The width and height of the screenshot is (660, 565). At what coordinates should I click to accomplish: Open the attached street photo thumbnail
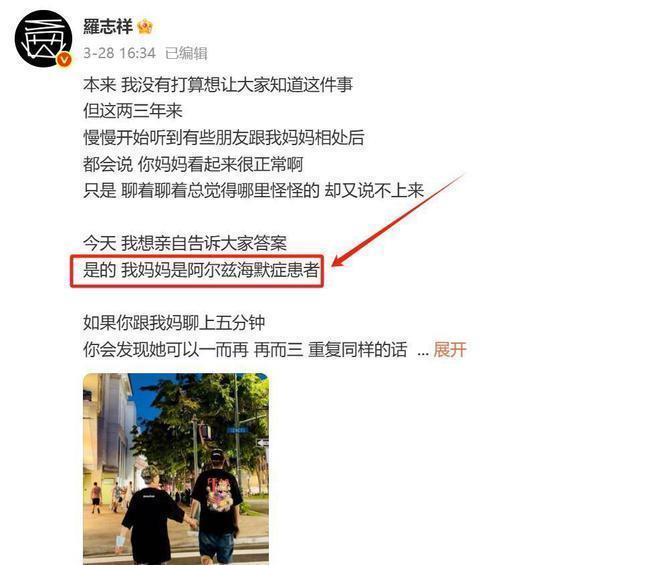(176, 469)
